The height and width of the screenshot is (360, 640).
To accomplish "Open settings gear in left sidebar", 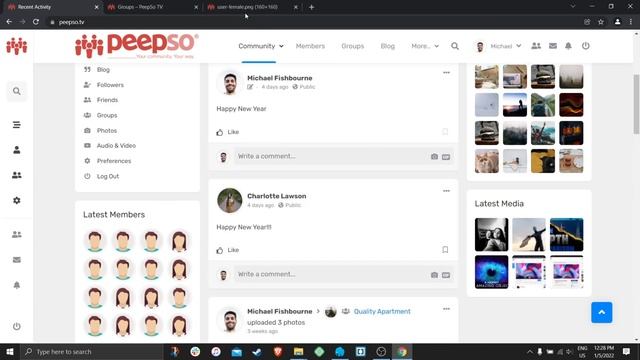I will pos(16,200).
